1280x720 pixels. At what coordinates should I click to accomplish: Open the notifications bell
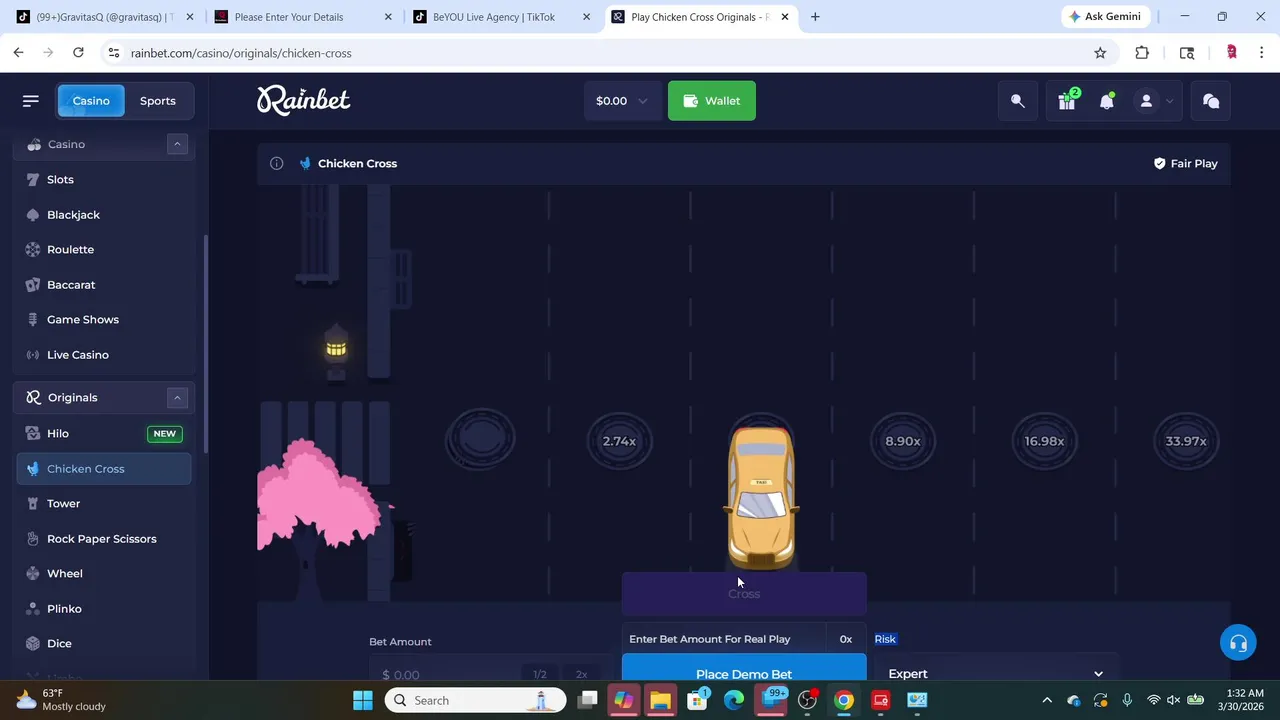point(1107,101)
